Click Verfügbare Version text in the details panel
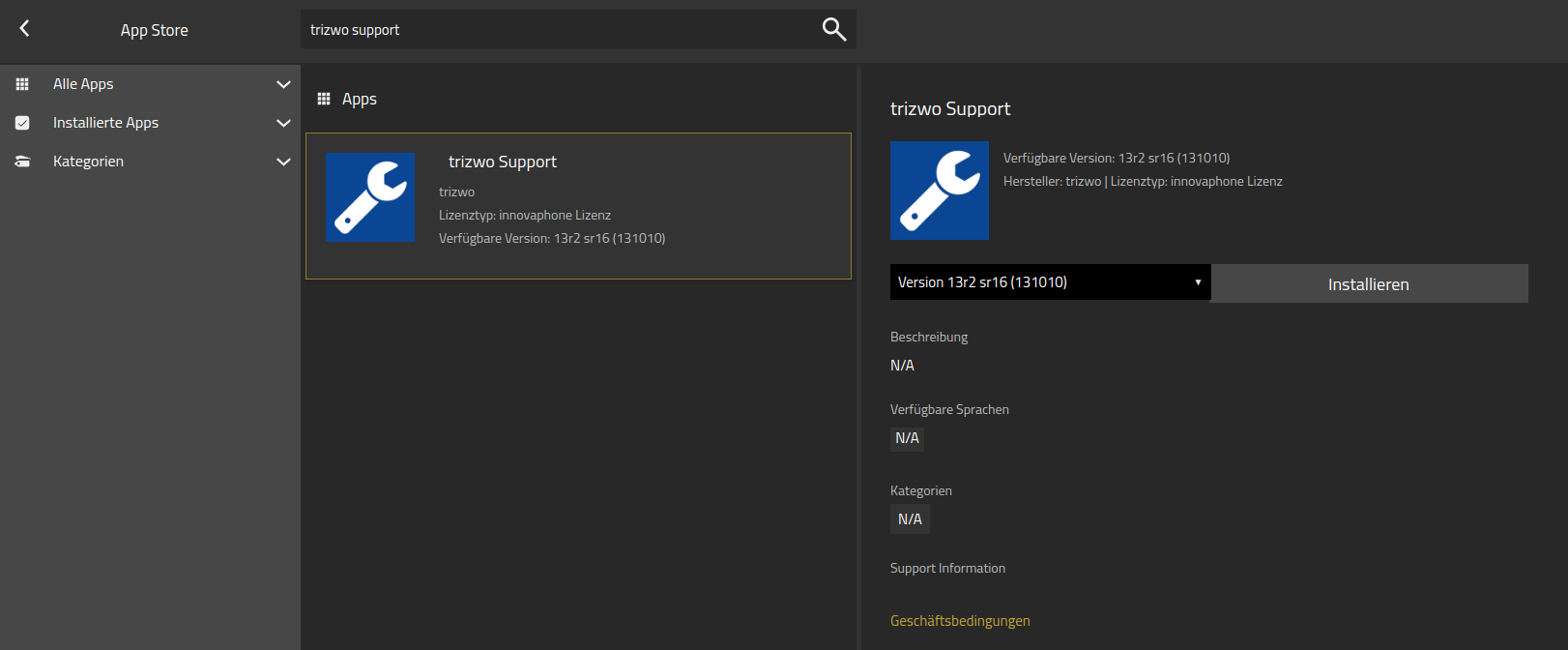This screenshot has width=1568, height=650. (1117, 158)
